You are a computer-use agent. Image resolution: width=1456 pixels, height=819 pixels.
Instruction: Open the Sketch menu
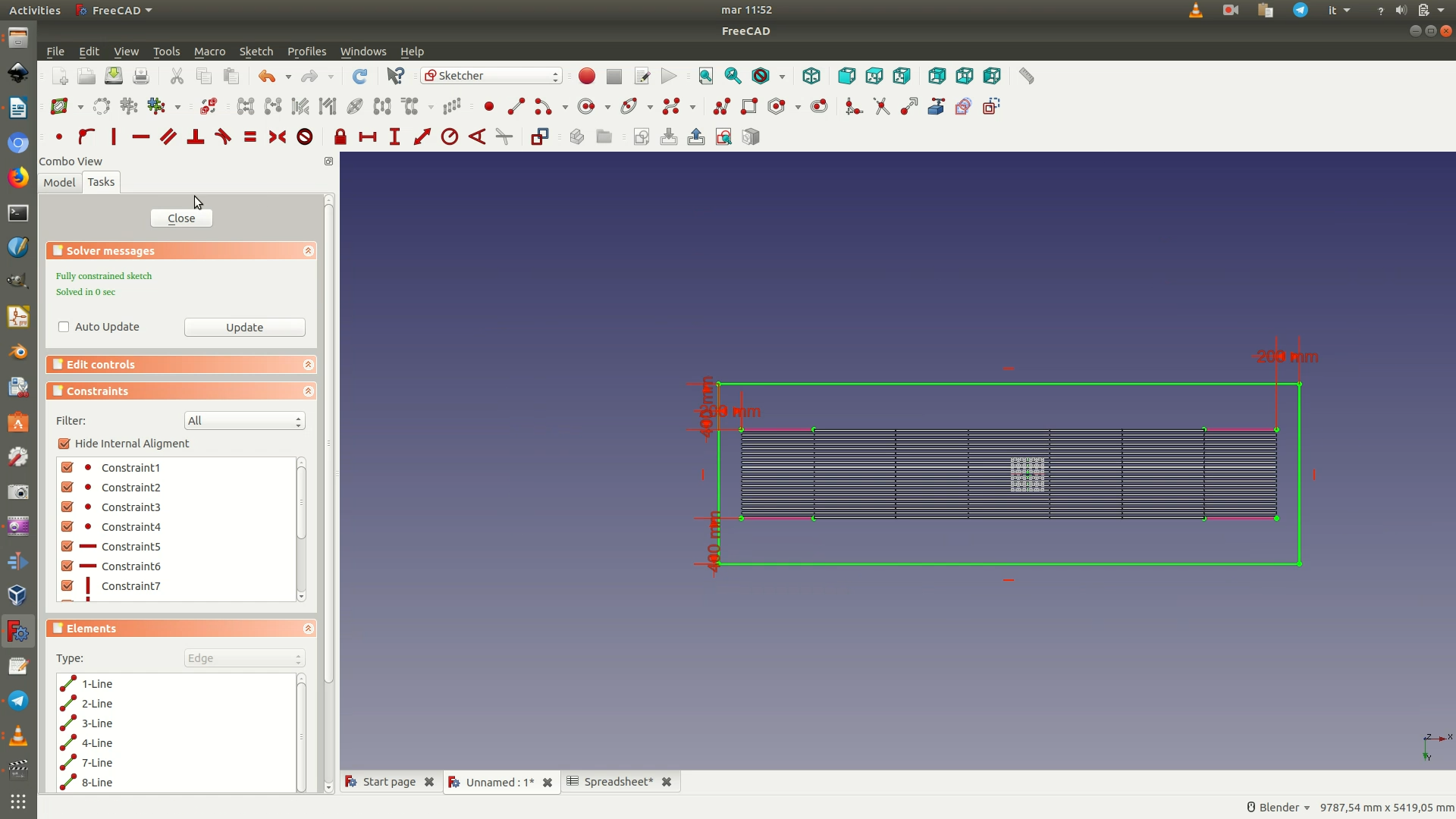click(x=256, y=52)
